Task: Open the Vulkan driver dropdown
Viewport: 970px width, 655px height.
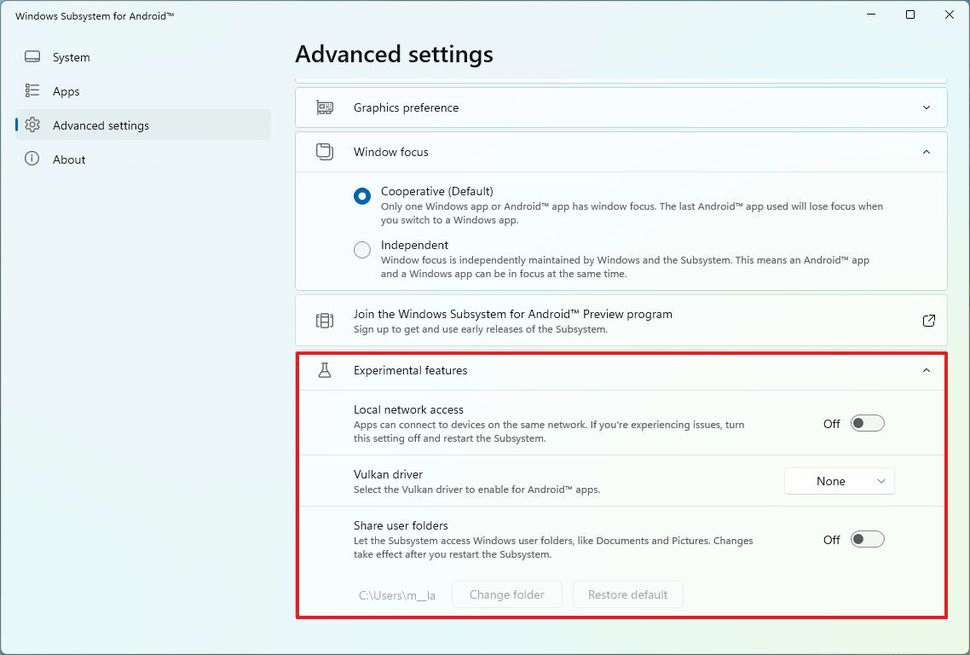Action: (839, 481)
